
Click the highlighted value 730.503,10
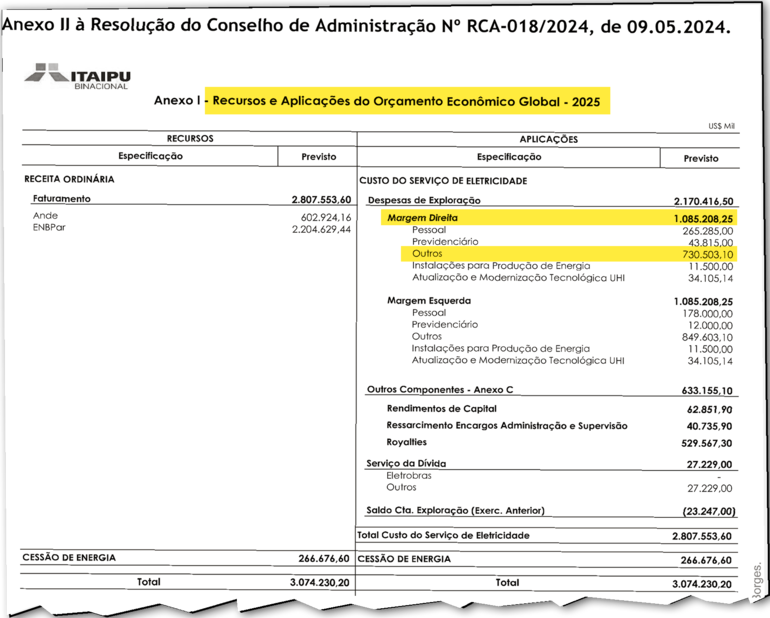701,255
